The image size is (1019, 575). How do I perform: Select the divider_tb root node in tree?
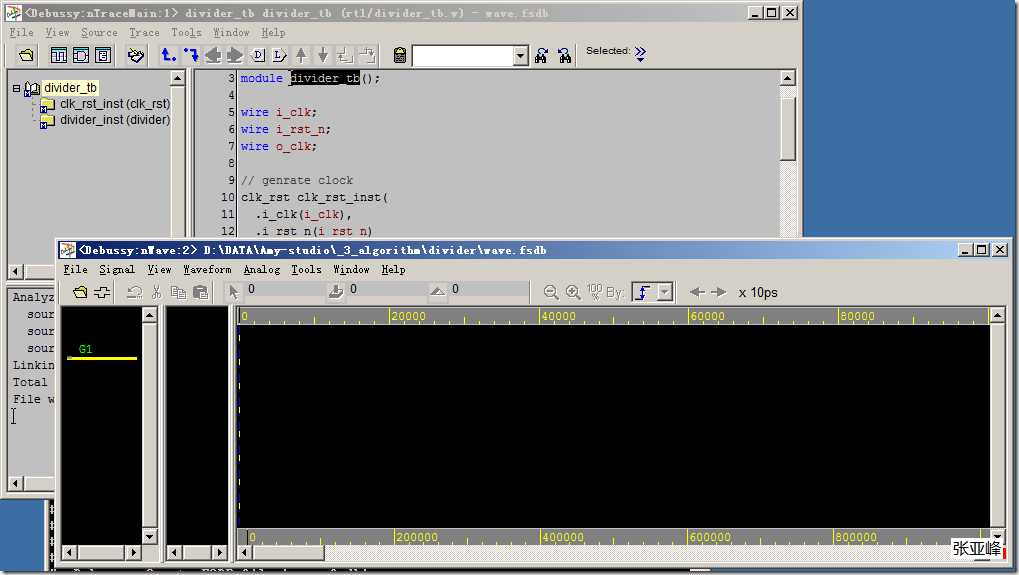pos(70,88)
